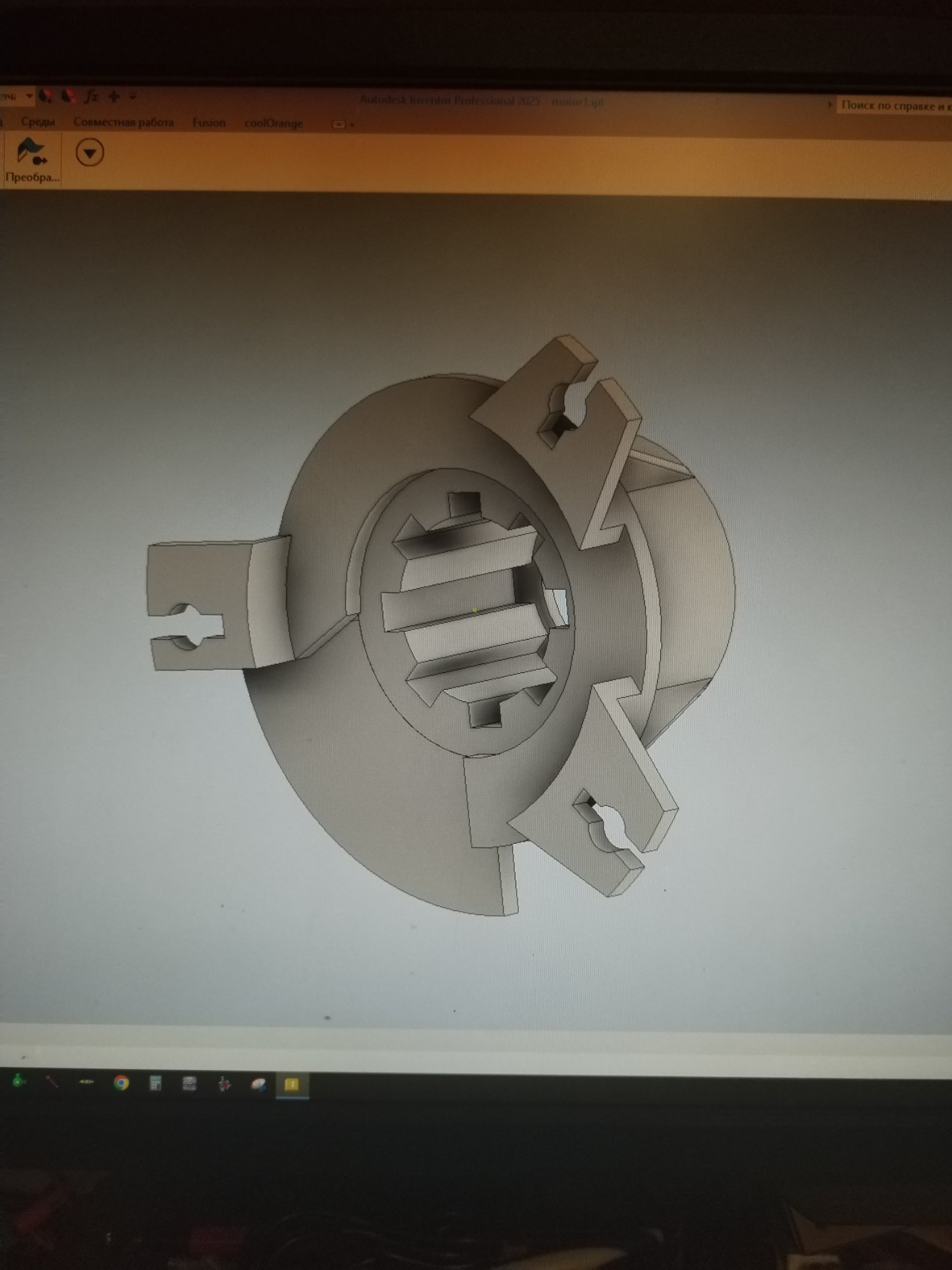
Task: Open the Calculator taskbar icon
Action: 156,1083
